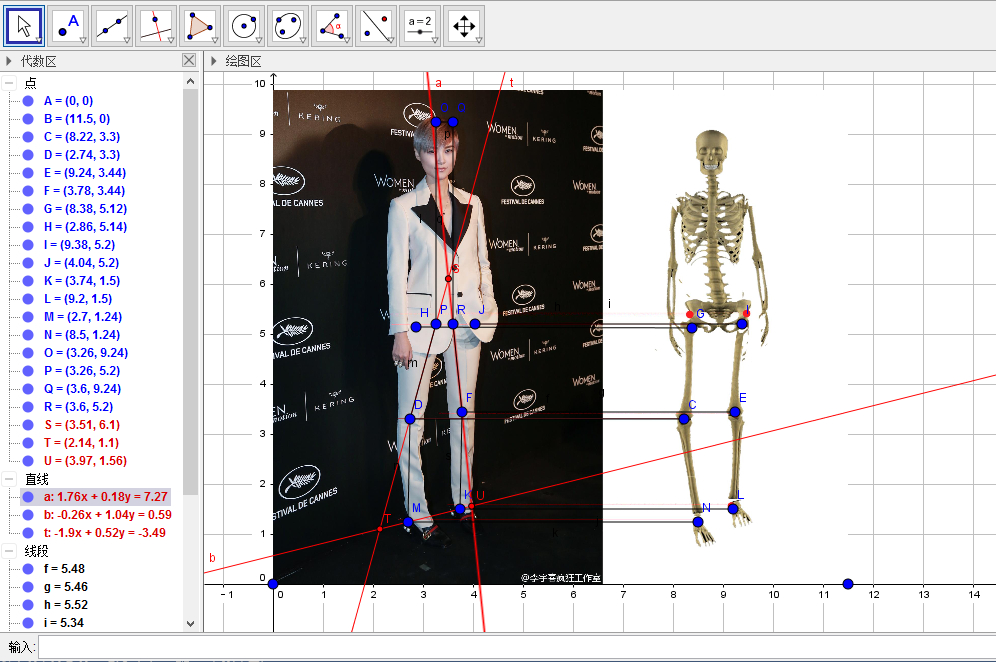
Task: Toggle visibility of line a equation
Action: tap(28, 497)
